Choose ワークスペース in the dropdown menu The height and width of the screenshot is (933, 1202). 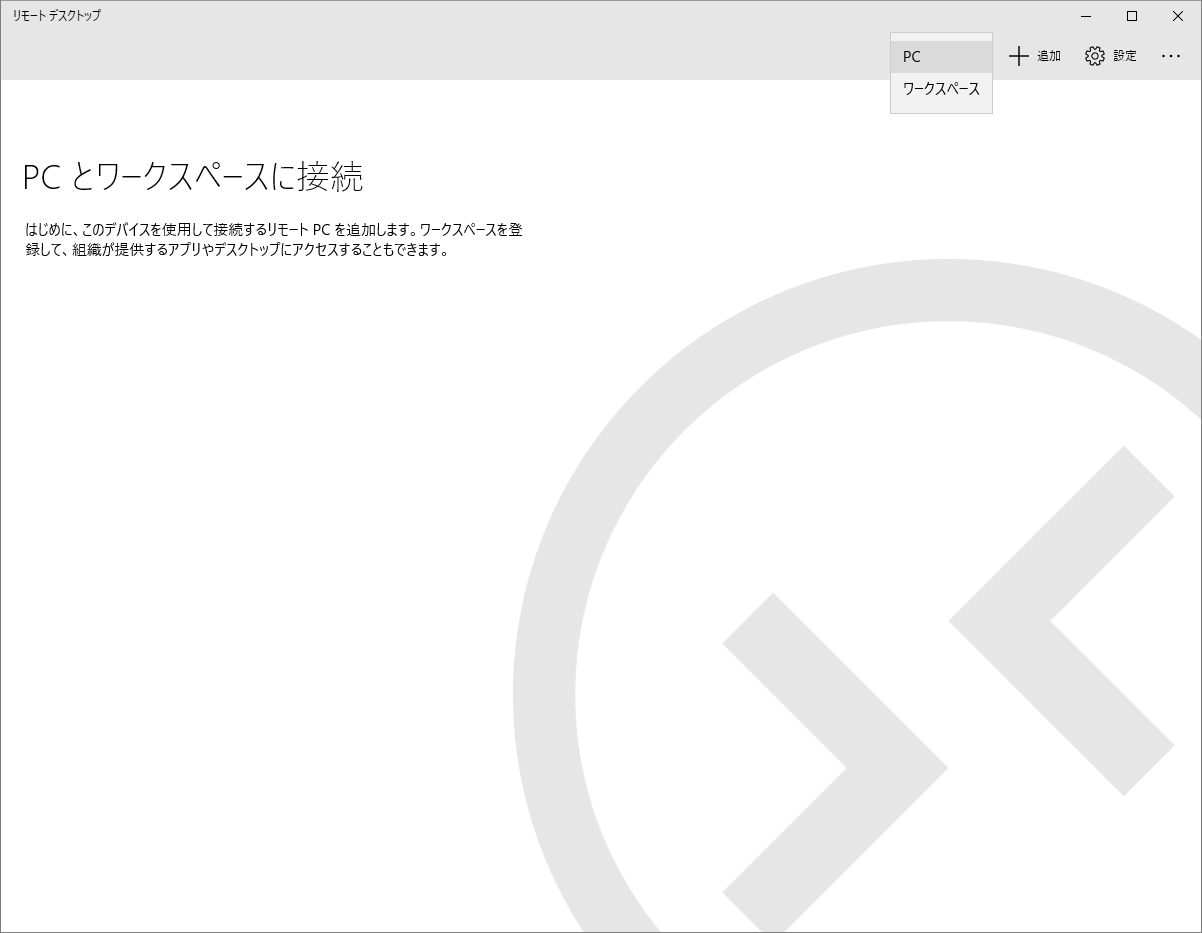[940, 89]
